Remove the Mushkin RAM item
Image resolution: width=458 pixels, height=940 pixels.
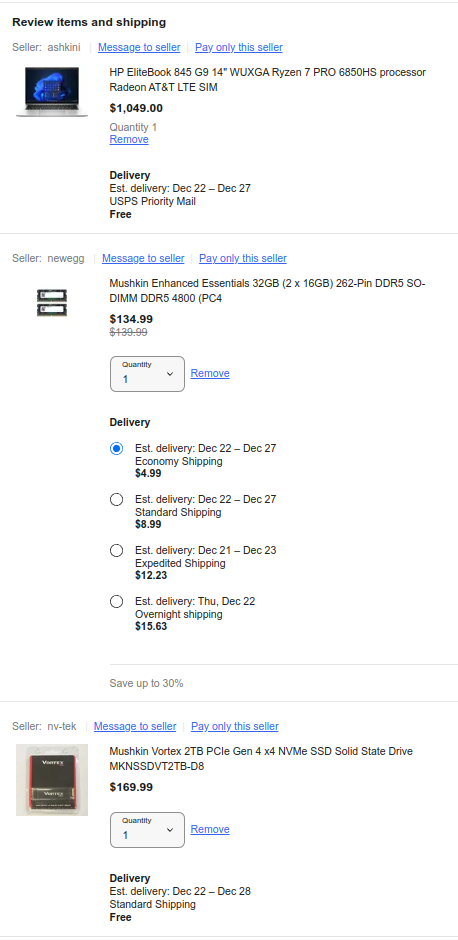(x=210, y=373)
